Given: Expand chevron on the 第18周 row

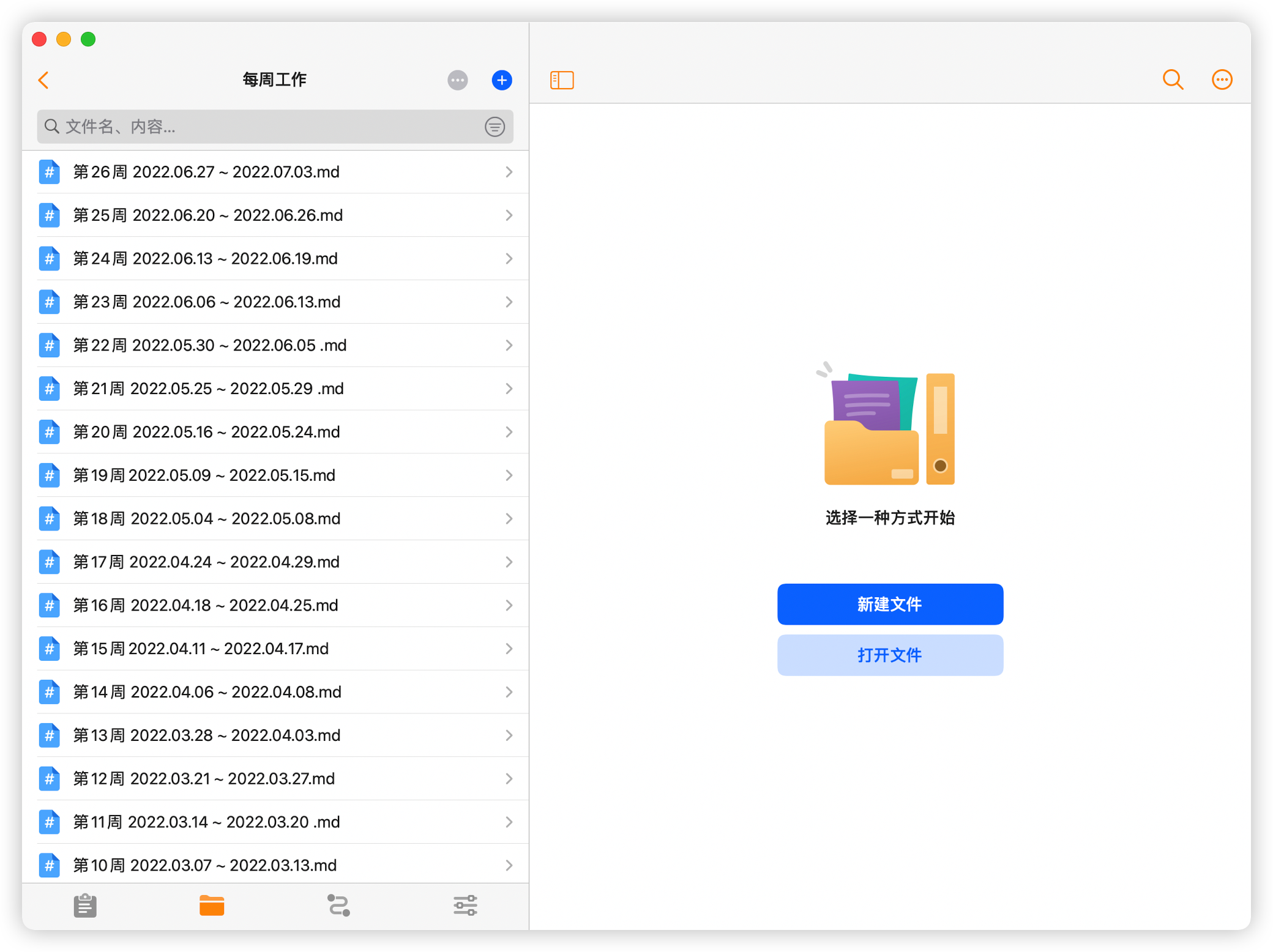Looking at the screenshot, I should 509,519.
